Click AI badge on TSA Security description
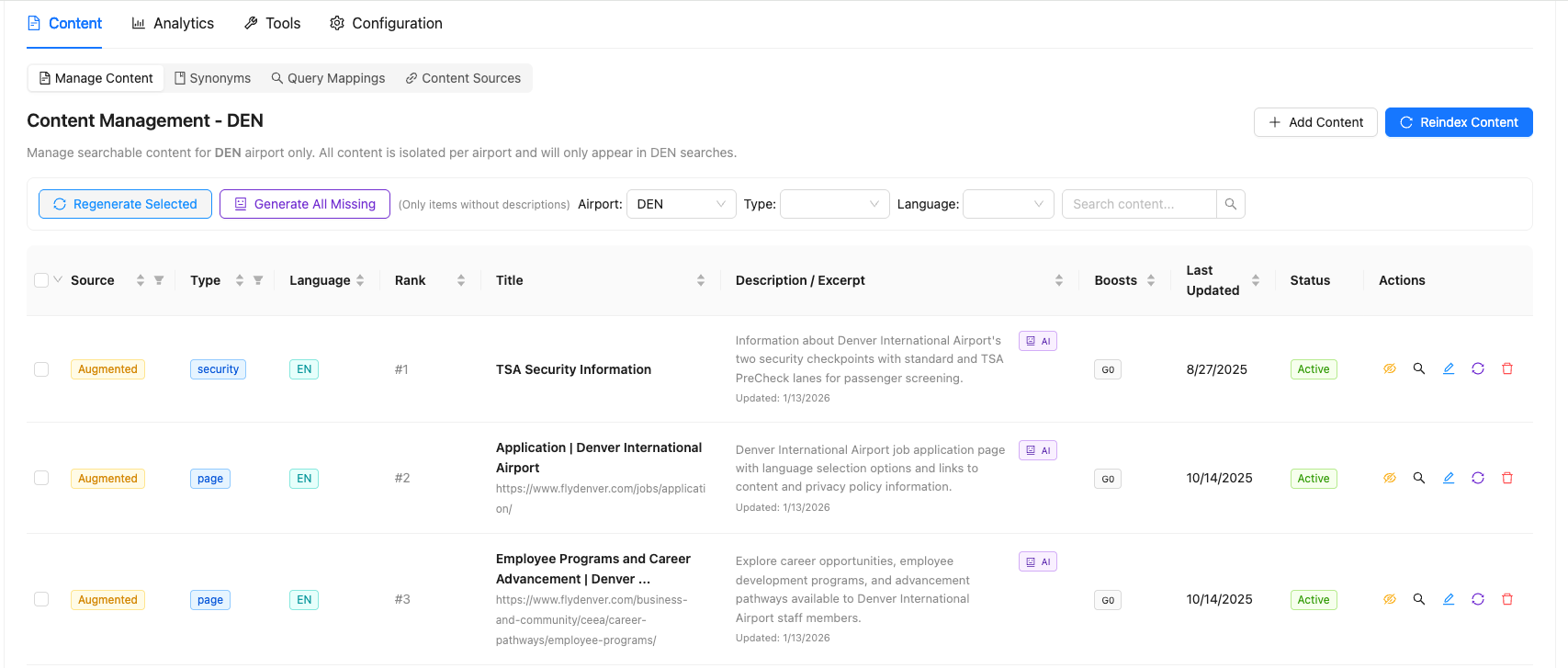This screenshot has height=668, width=1568. (1037, 341)
